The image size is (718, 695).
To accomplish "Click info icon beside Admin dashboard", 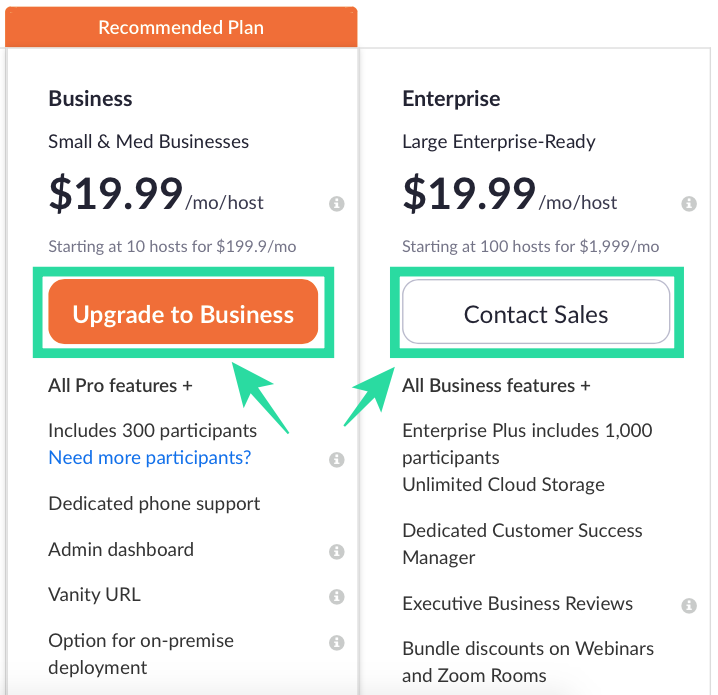I will click(337, 551).
